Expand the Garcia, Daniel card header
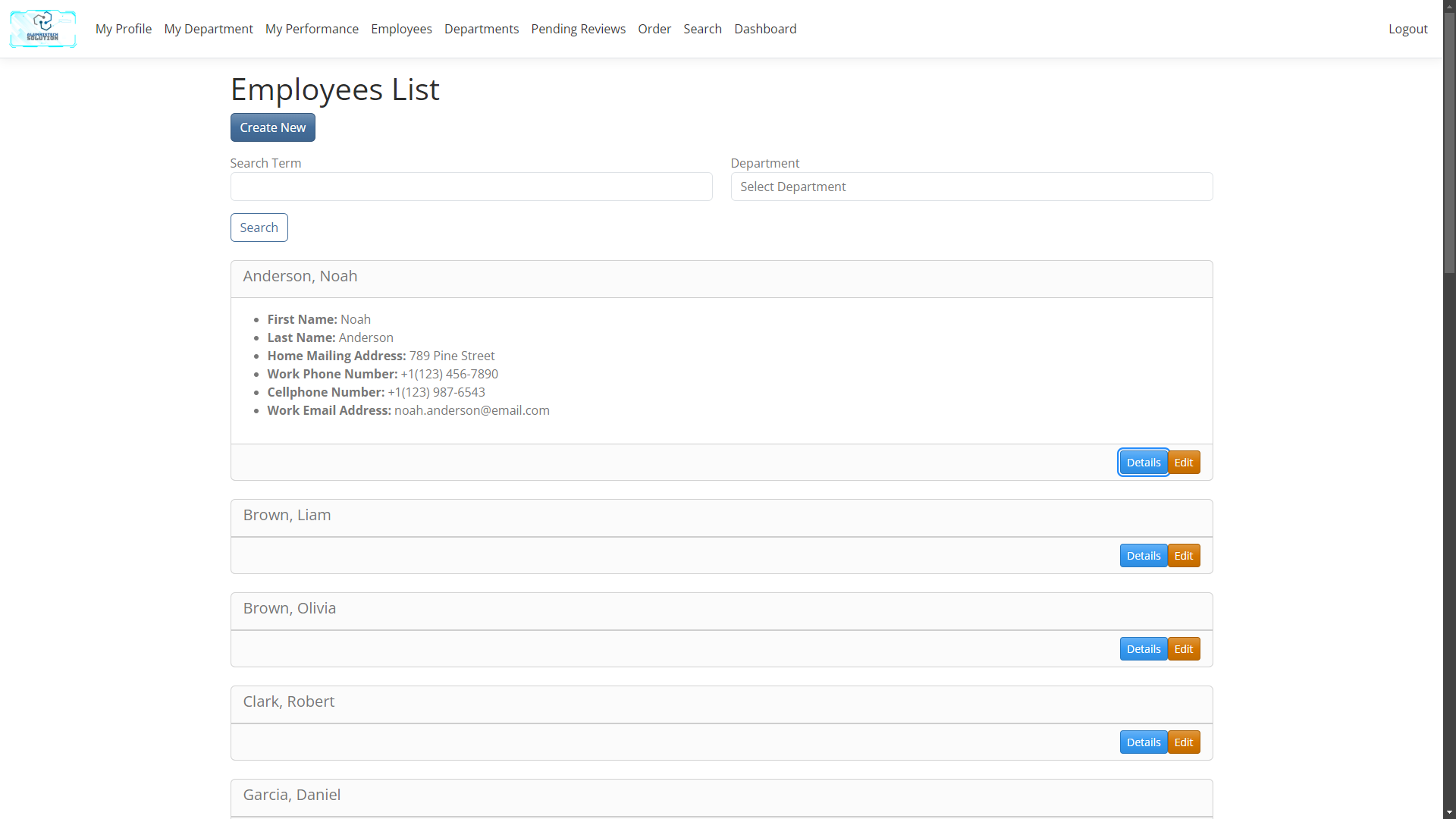The height and width of the screenshot is (819, 1456). [291, 795]
